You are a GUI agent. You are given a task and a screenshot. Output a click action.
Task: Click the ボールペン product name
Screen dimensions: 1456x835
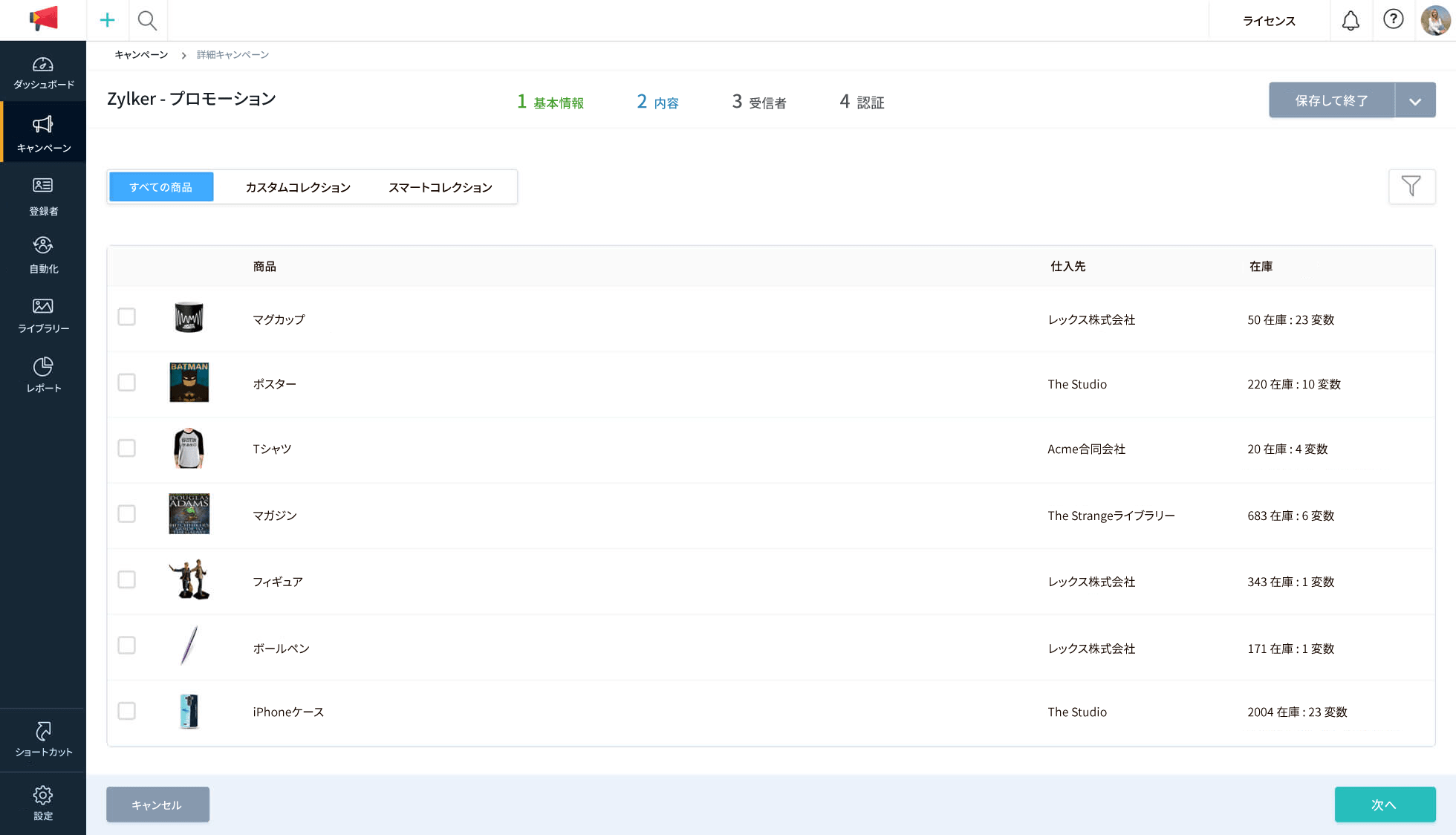pyautogui.click(x=281, y=649)
